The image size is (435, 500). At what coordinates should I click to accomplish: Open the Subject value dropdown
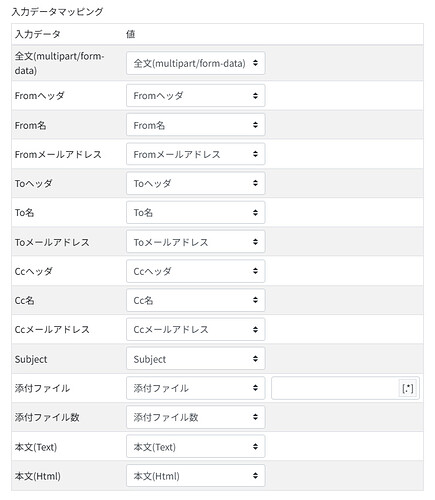point(196,359)
